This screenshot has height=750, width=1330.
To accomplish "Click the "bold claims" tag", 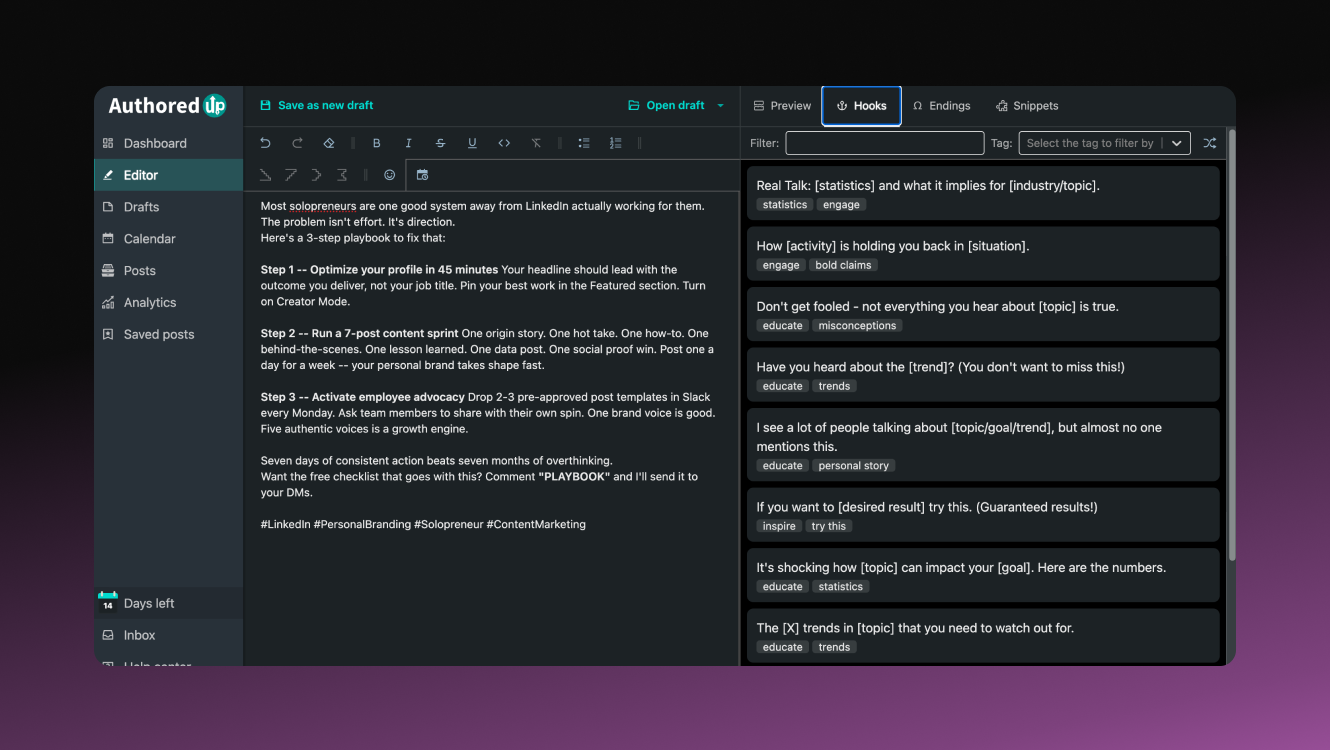I will coord(843,265).
